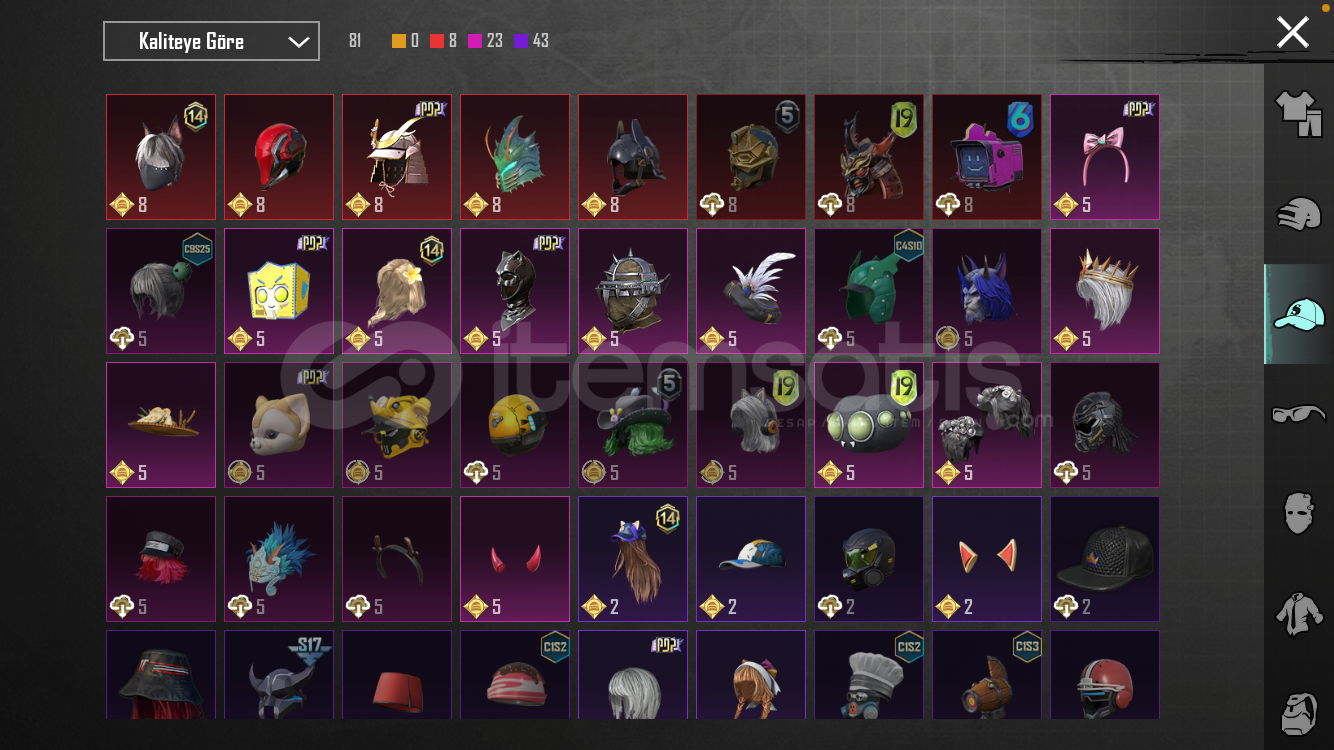Open the clothing outfits category icon
This screenshot has height=750, width=1334.
tap(1298, 113)
